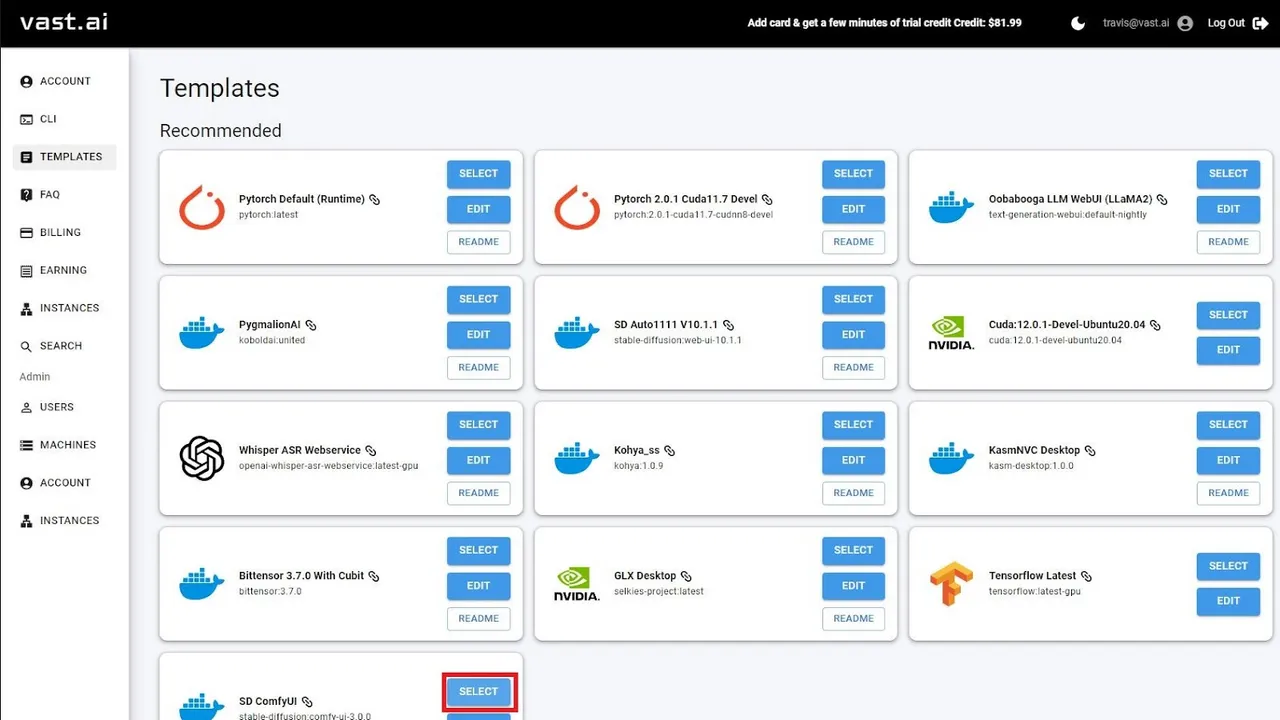Click the PyTorch logo on Pytorch Default card
The width and height of the screenshot is (1280, 720).
click(202, 207)
